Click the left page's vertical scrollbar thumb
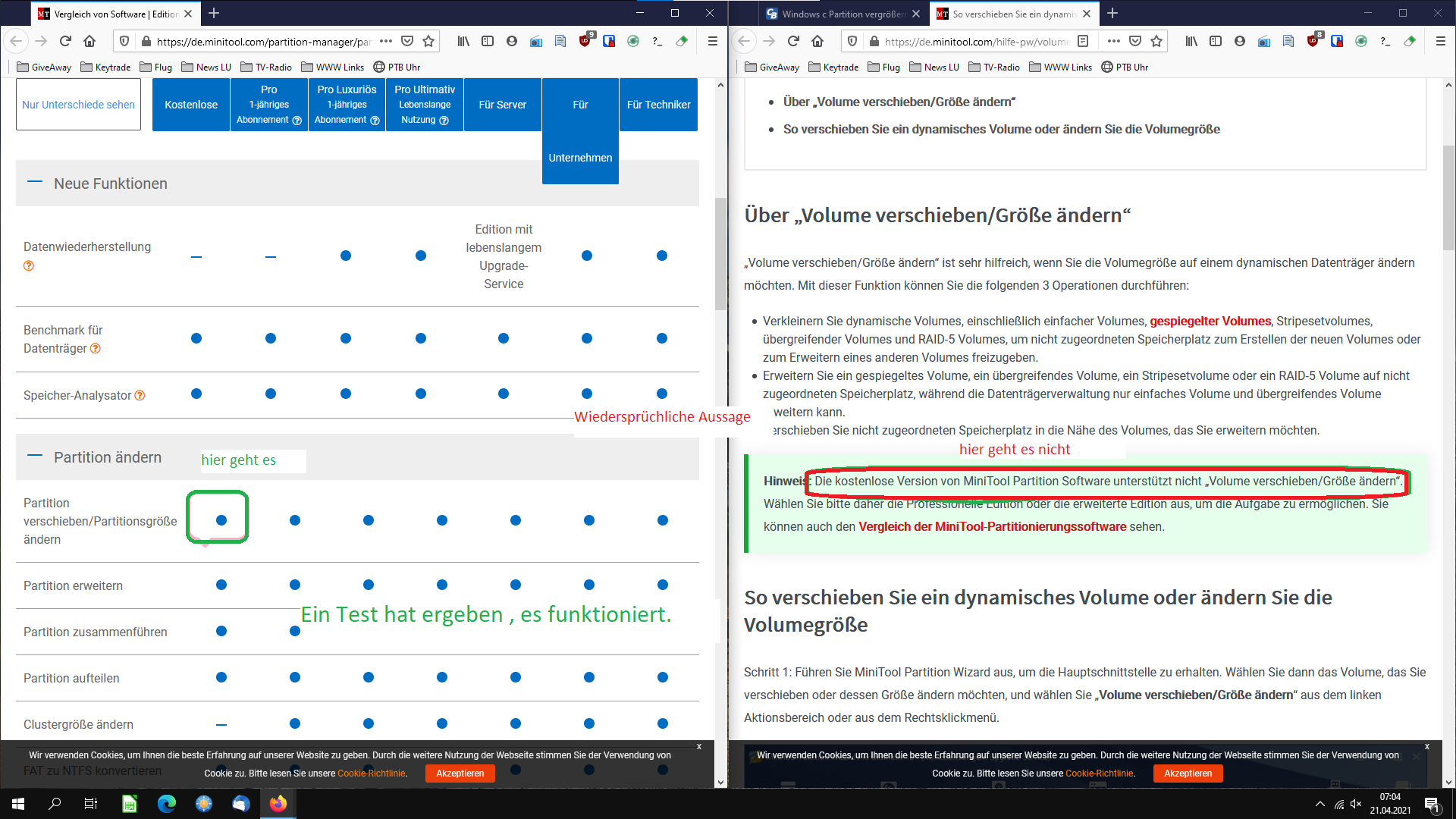This screenshot has height=819, width=1456. pos(720,254)
